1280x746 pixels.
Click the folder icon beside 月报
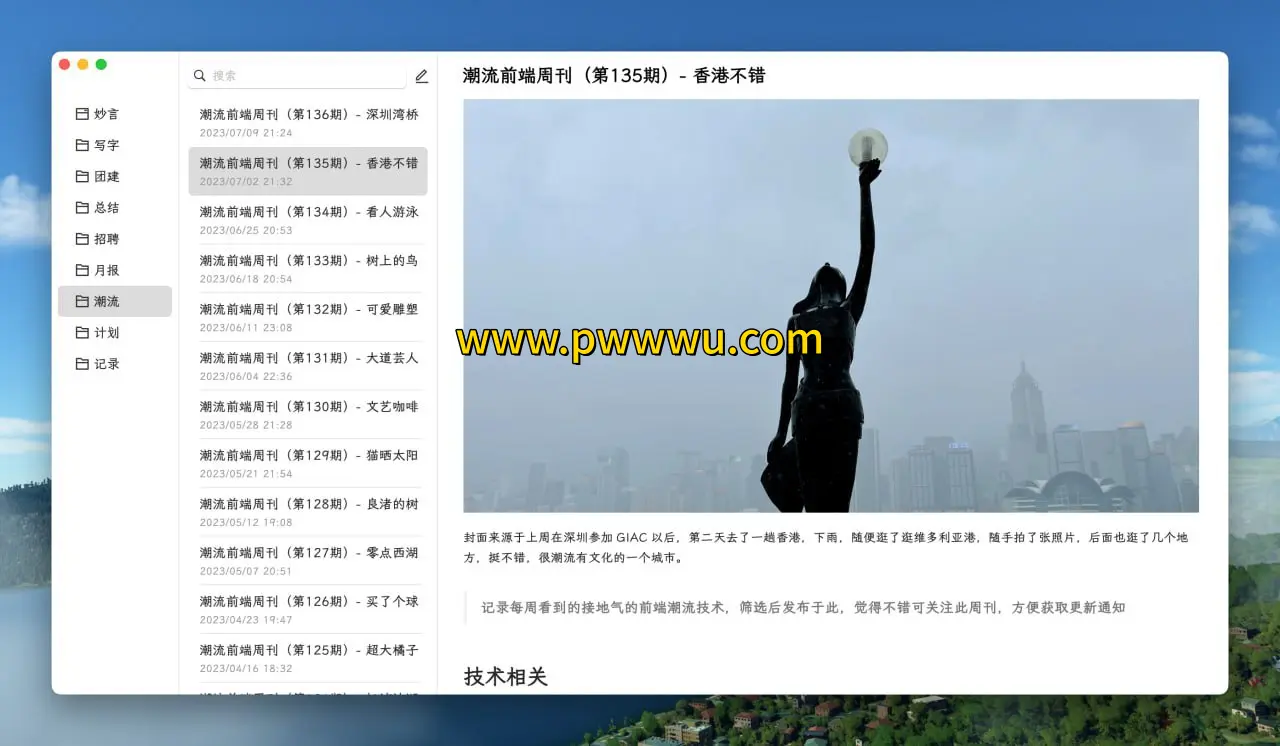click(x=82, y=270)
